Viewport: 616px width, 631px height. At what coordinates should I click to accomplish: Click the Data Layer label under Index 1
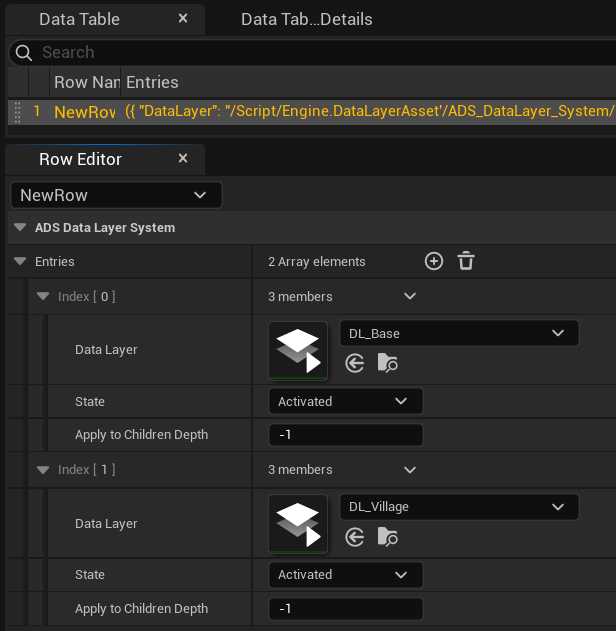pos(106,524)
